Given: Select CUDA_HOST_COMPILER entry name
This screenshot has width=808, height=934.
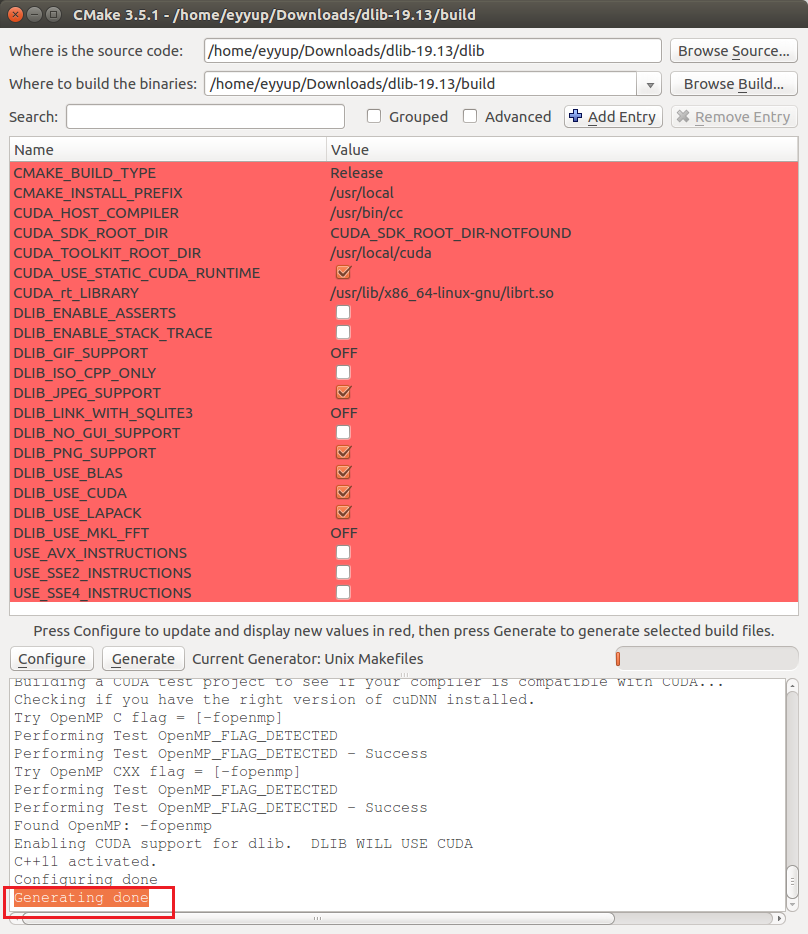Looking at the screenshot, I should tap(96, 213).
